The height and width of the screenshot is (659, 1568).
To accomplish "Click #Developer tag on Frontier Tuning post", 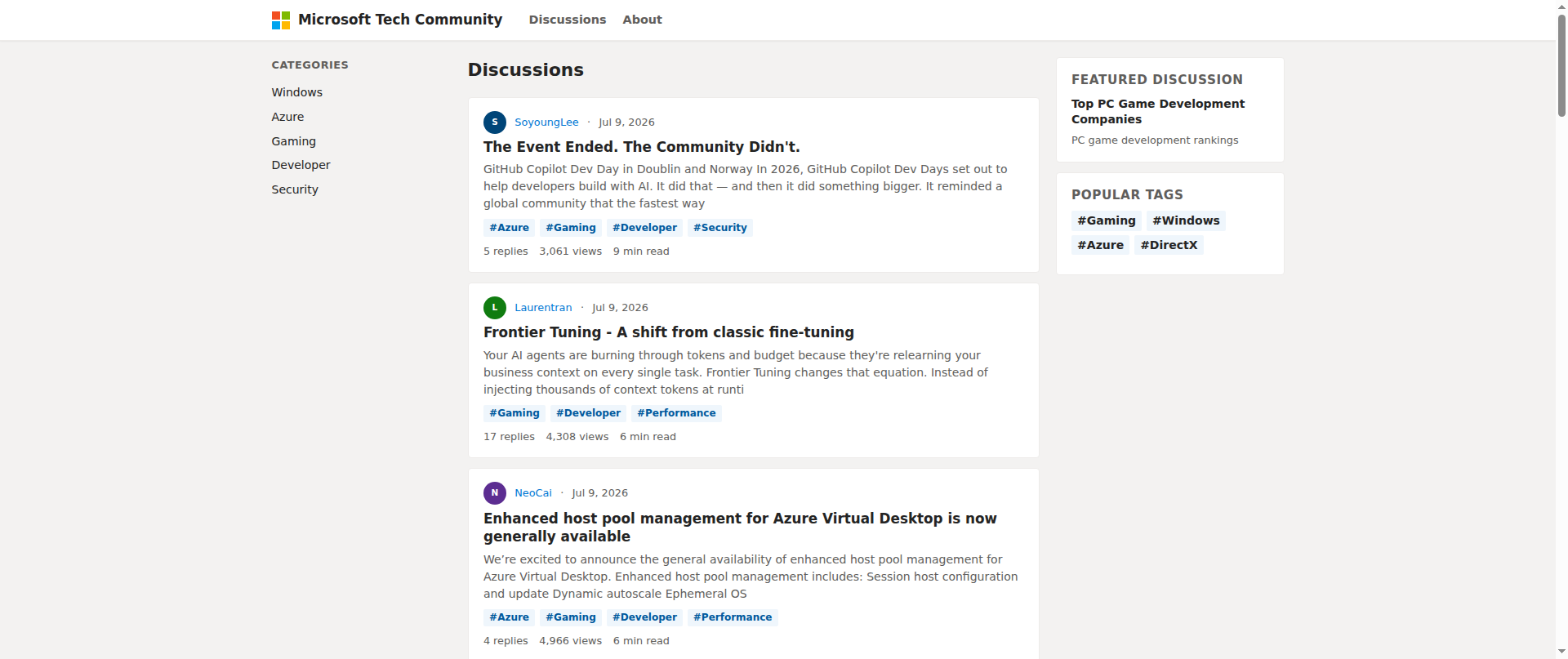I will [589, 413].
